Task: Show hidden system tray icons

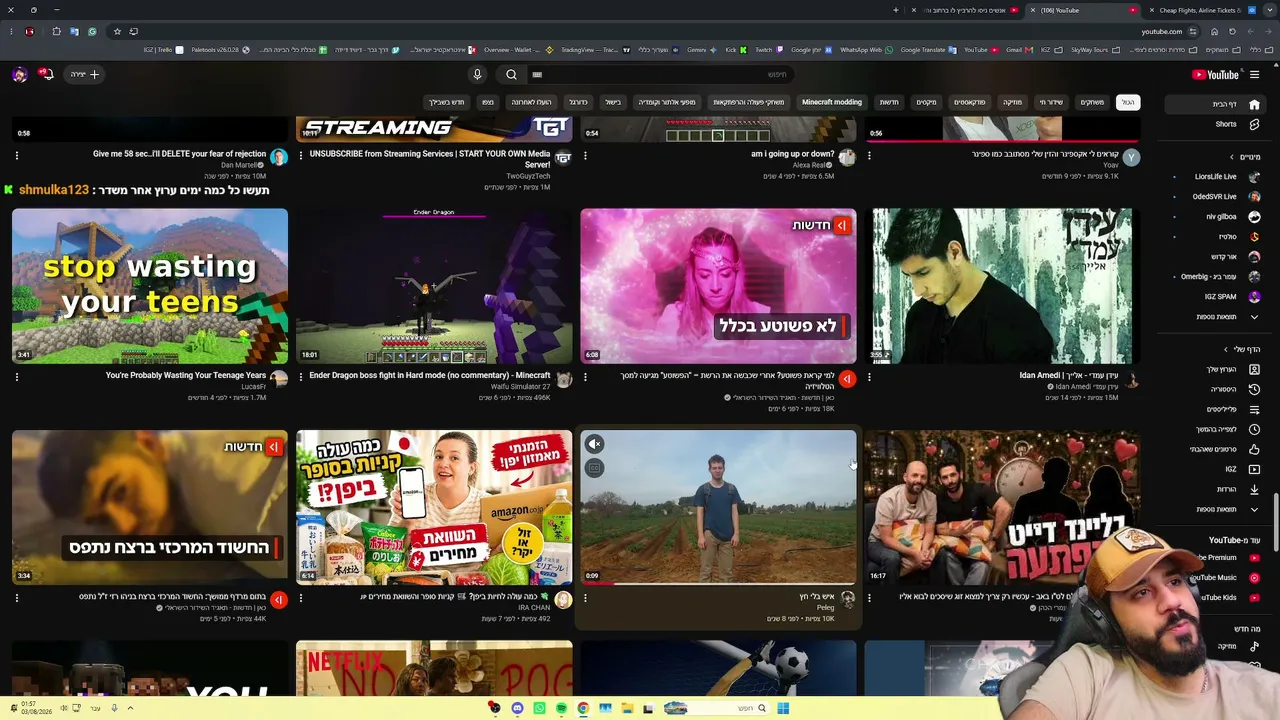Action: click(130, 708)
